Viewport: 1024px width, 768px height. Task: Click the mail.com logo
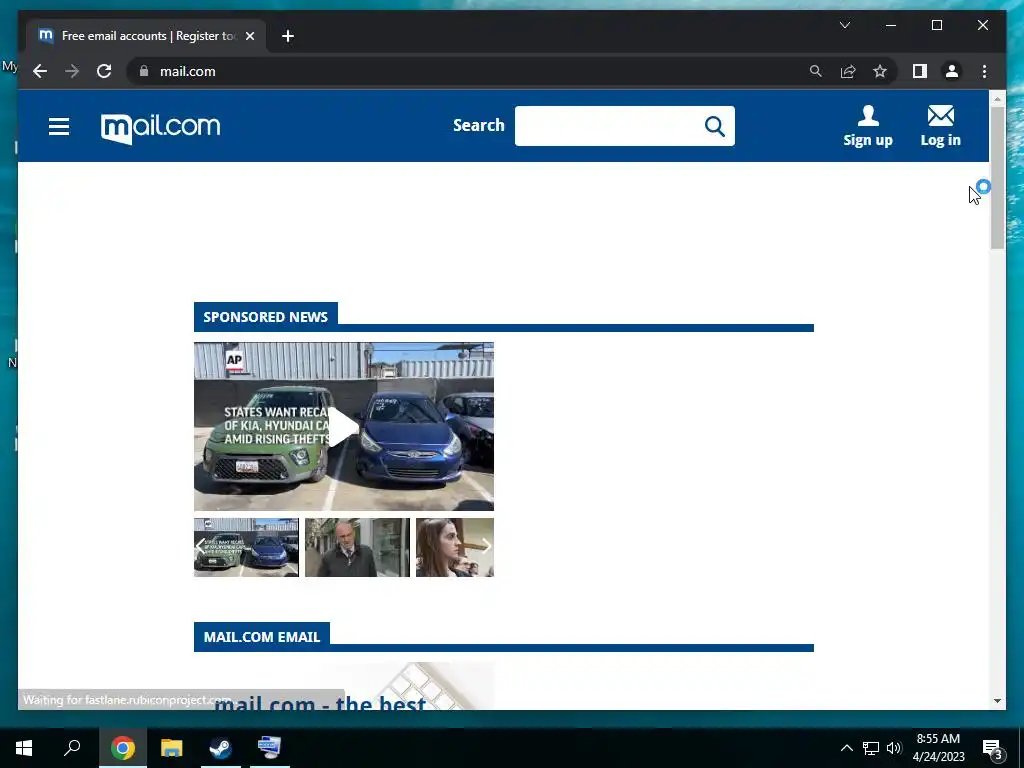(161, 127)
